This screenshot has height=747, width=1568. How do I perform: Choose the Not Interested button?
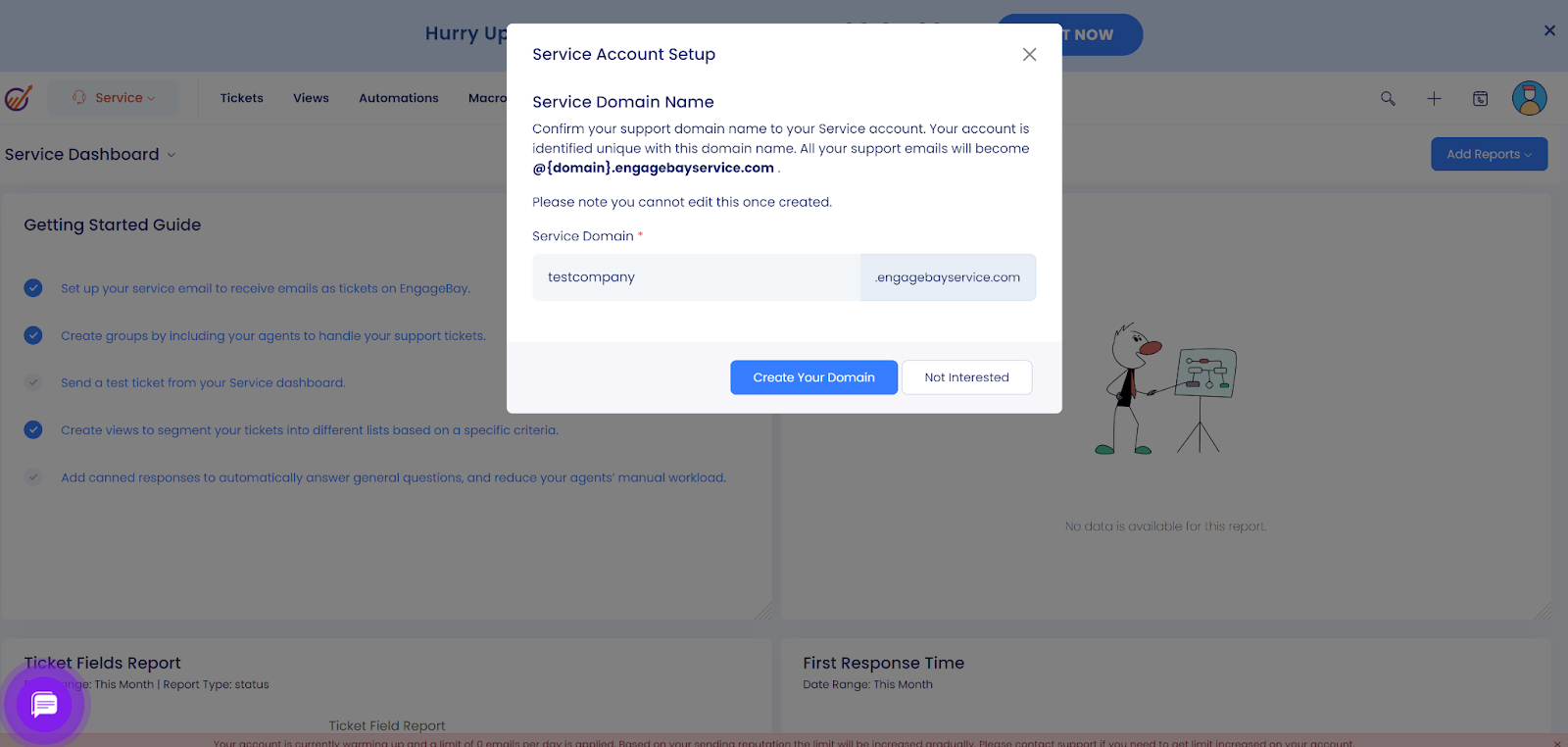click(x=966, y=377)
